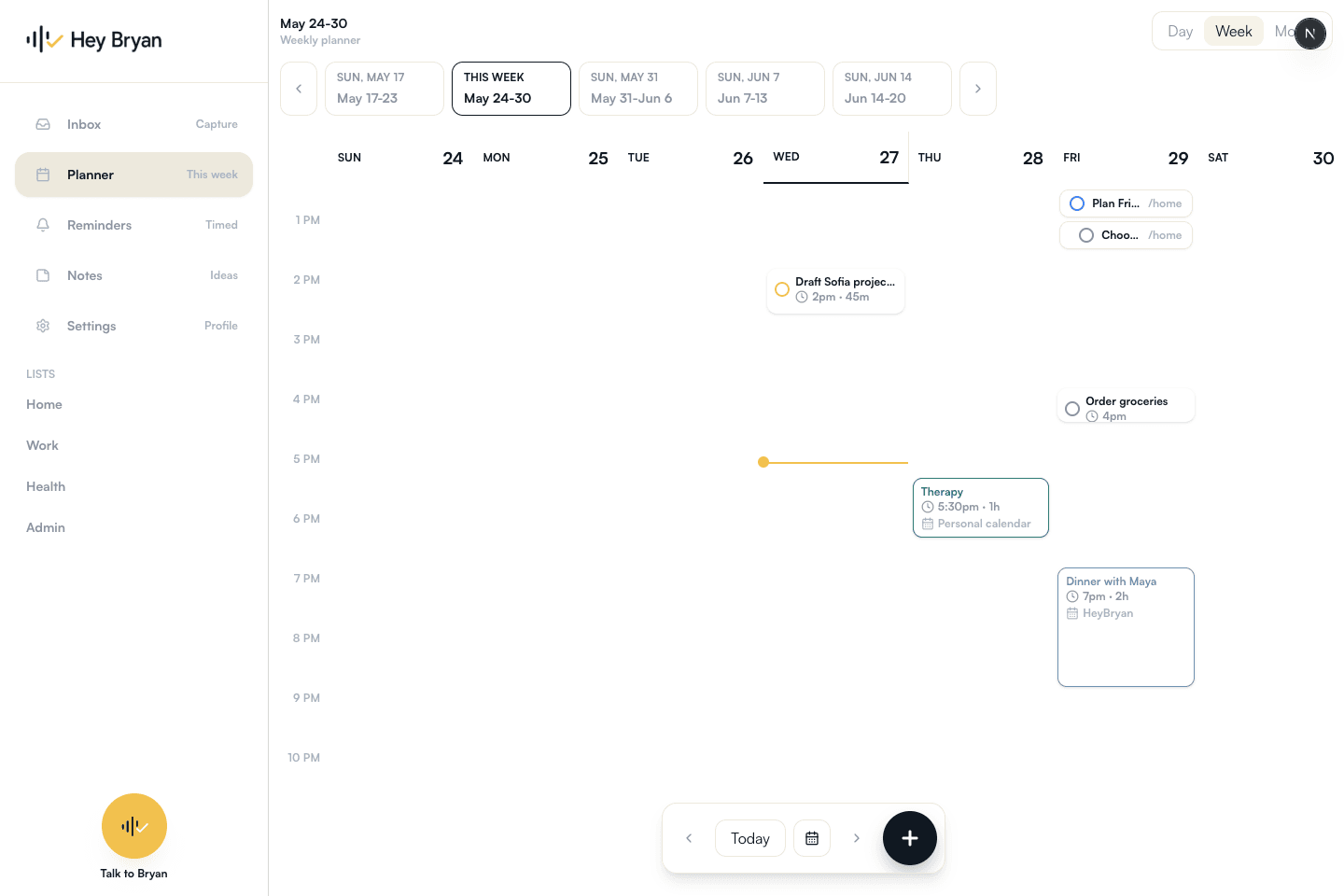The image size is (1344, 896).
Task: Click next arrow in bottom toolbar
Action: click(x=857, y=838)
